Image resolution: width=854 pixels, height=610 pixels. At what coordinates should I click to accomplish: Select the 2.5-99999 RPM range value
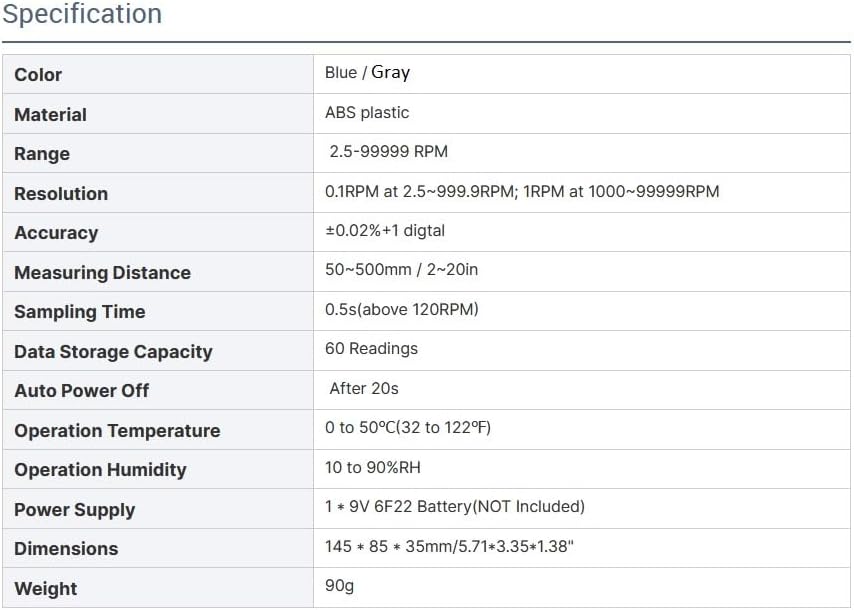(389, 152)
